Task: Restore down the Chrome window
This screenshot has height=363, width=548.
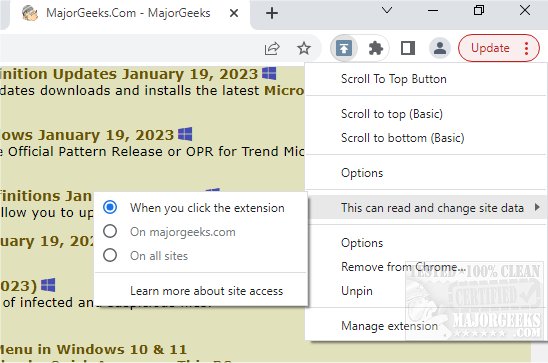Action: pos(478,10)
